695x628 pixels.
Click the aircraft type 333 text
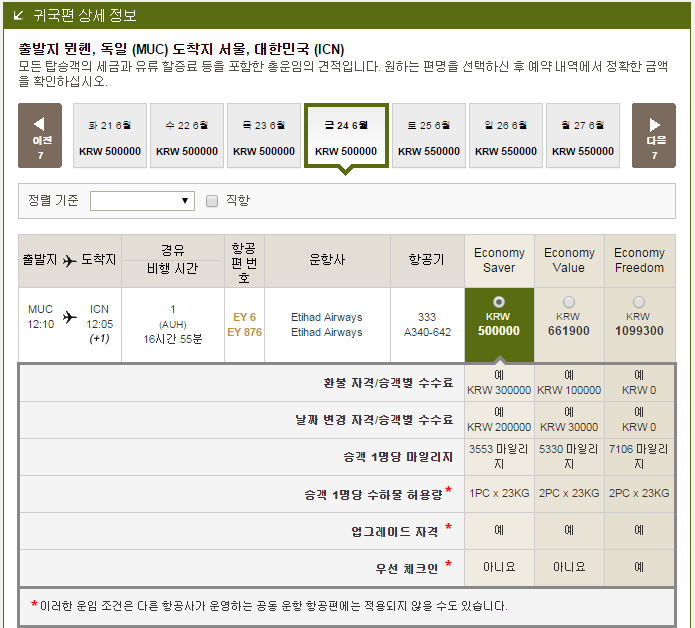pyautogui.click(x=427, y=317)
